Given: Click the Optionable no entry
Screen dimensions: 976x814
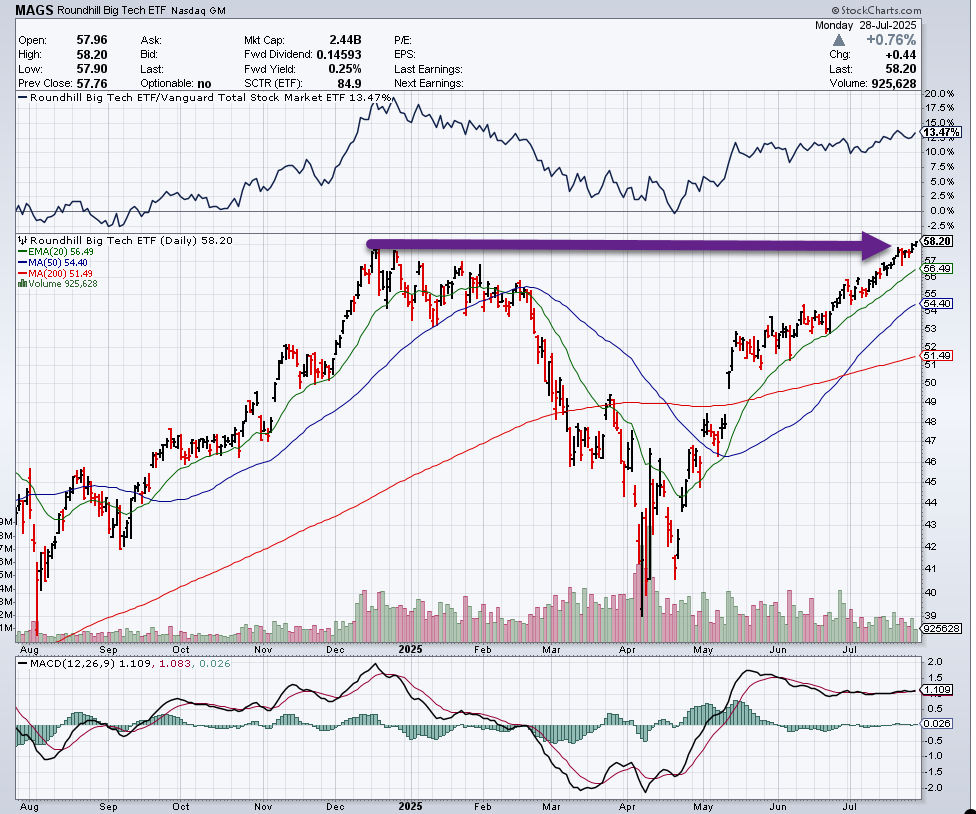Looking at the screenshot, I should pos(176,83).
